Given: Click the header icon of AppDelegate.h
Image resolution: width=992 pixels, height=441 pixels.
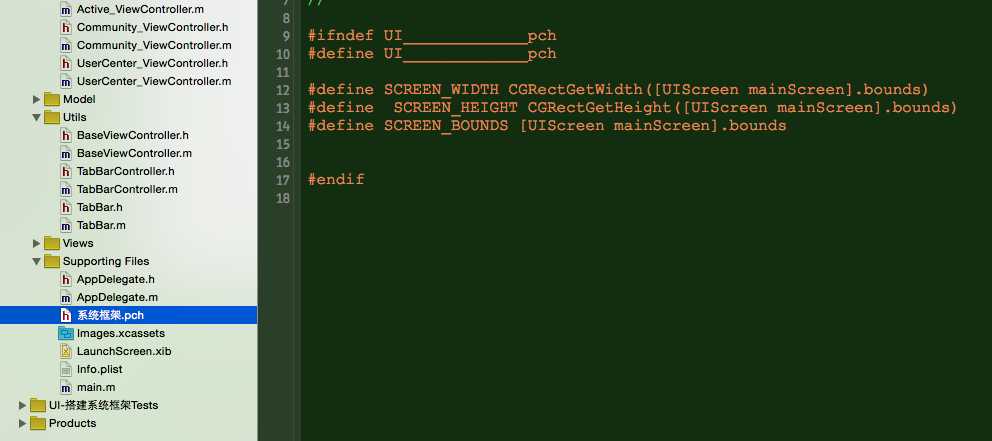Looking at the screenshot, I should (x=66, y=279).
